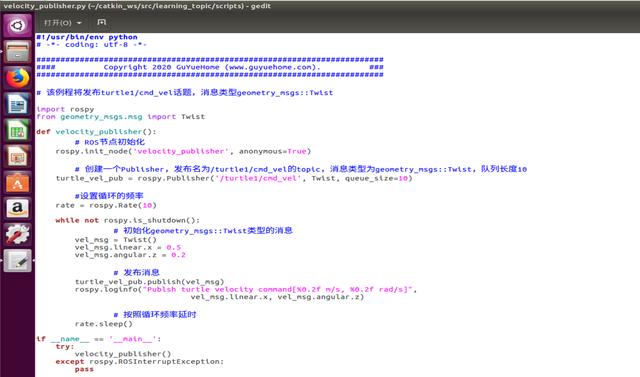Screen dimensions: 640x377
Task: Open the Amazon launcher icon
Action: 17,208
